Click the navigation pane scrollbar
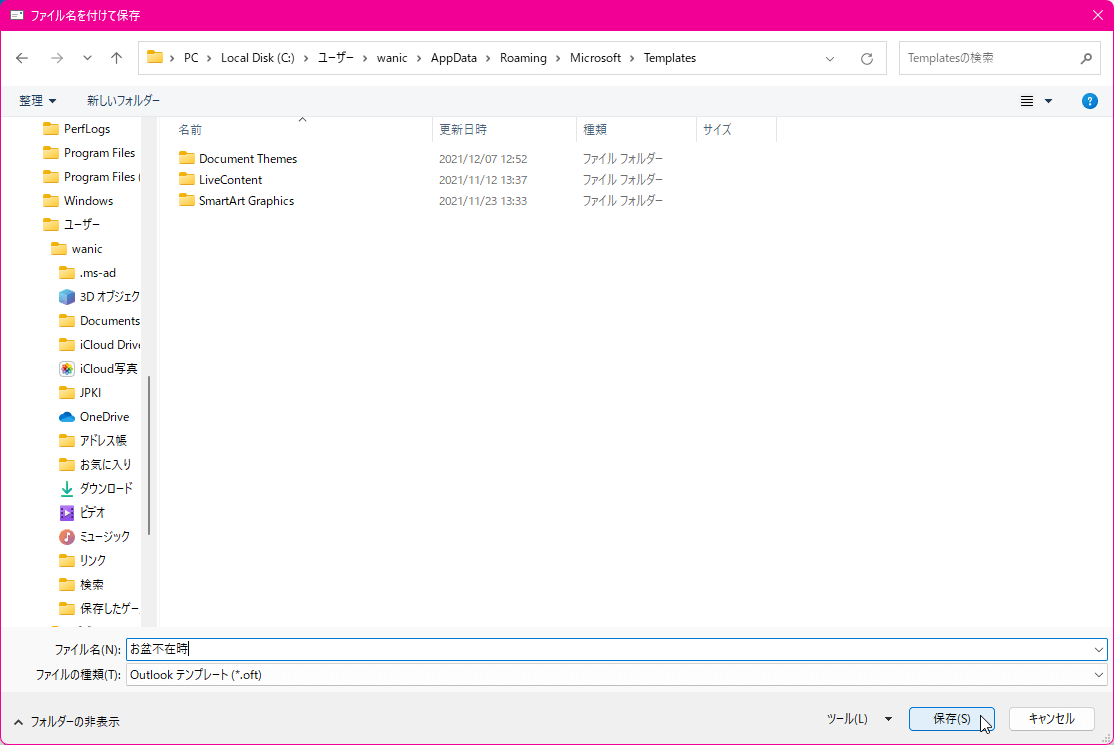1114x745 pixels. pos(148,455)
